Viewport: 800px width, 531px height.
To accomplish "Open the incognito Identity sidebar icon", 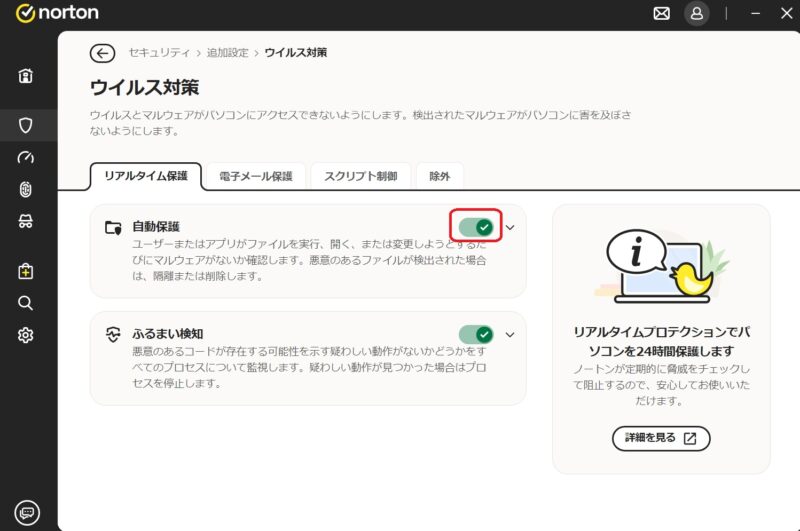I will (x=26, y=222).
